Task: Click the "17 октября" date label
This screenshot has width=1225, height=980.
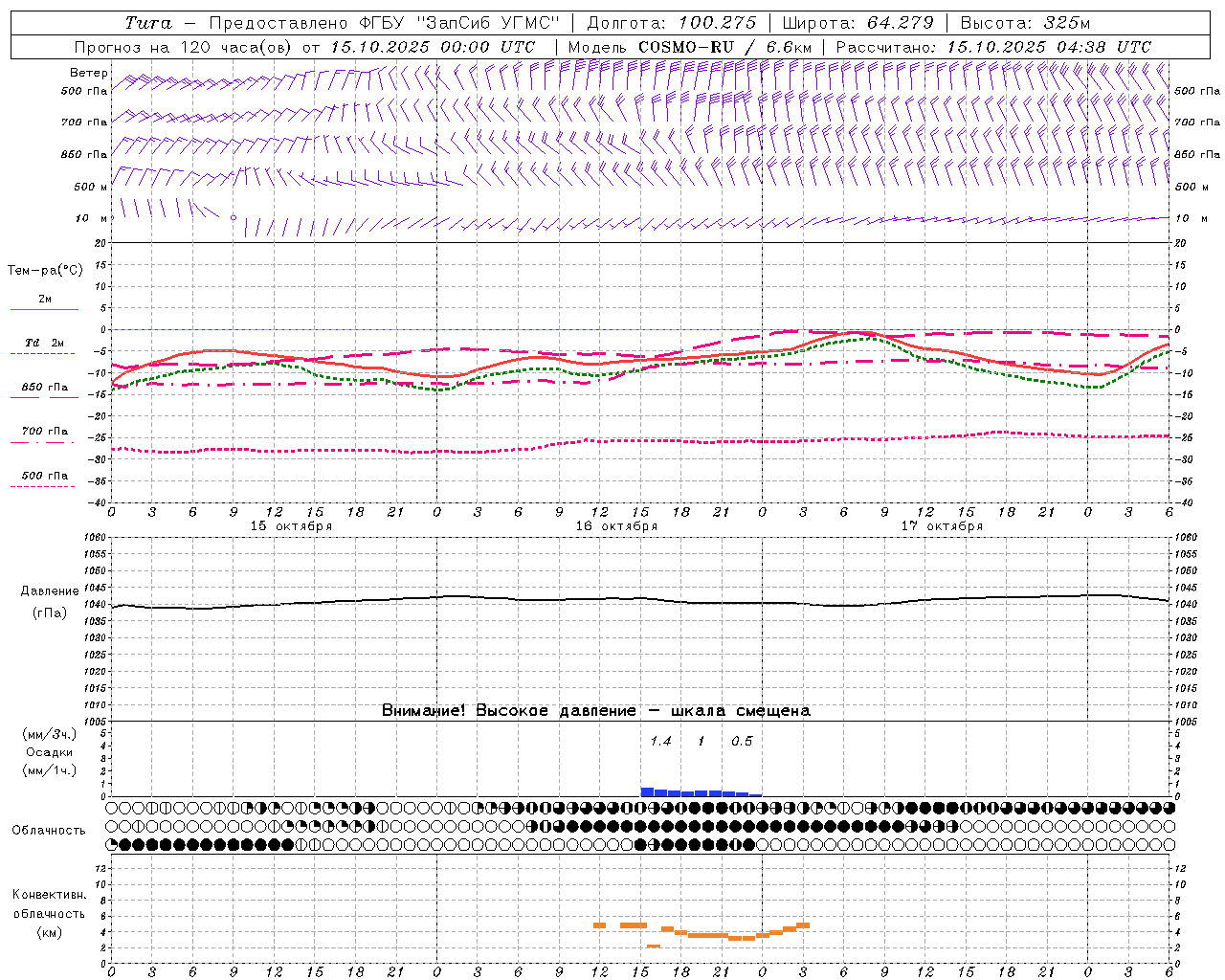Action: (x=942, y=526)
